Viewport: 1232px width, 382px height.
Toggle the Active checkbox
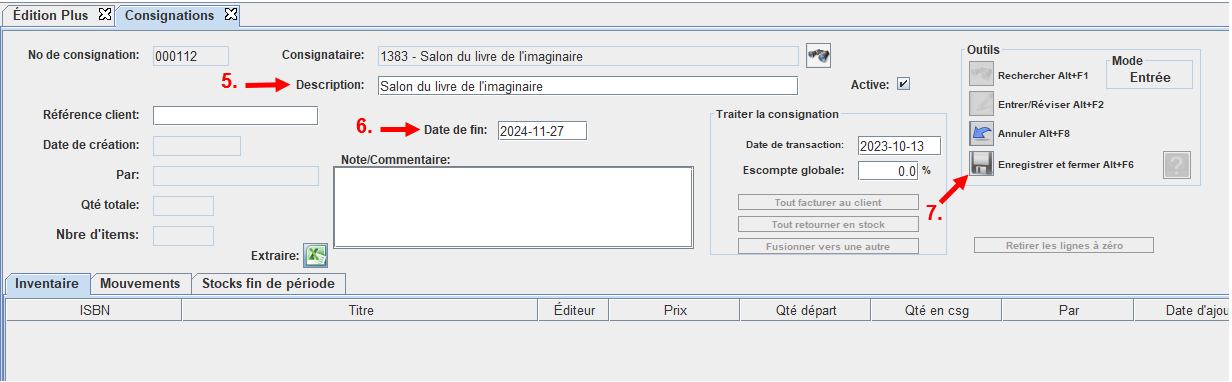point(904,85)
